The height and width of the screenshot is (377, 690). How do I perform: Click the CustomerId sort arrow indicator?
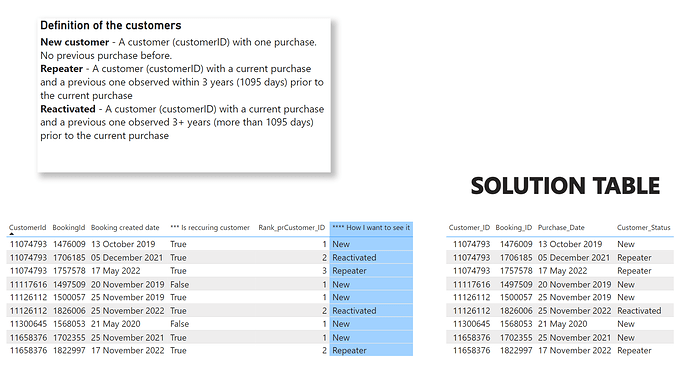pyautogui.click(x=11, y=234)
